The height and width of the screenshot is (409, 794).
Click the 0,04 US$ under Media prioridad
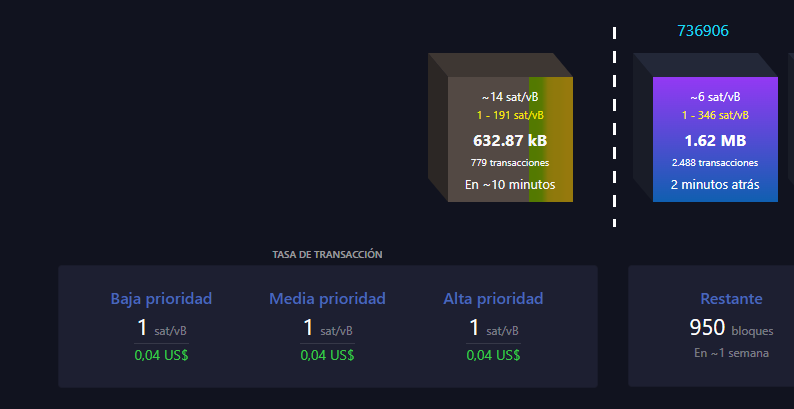click(x=327, y=354)
